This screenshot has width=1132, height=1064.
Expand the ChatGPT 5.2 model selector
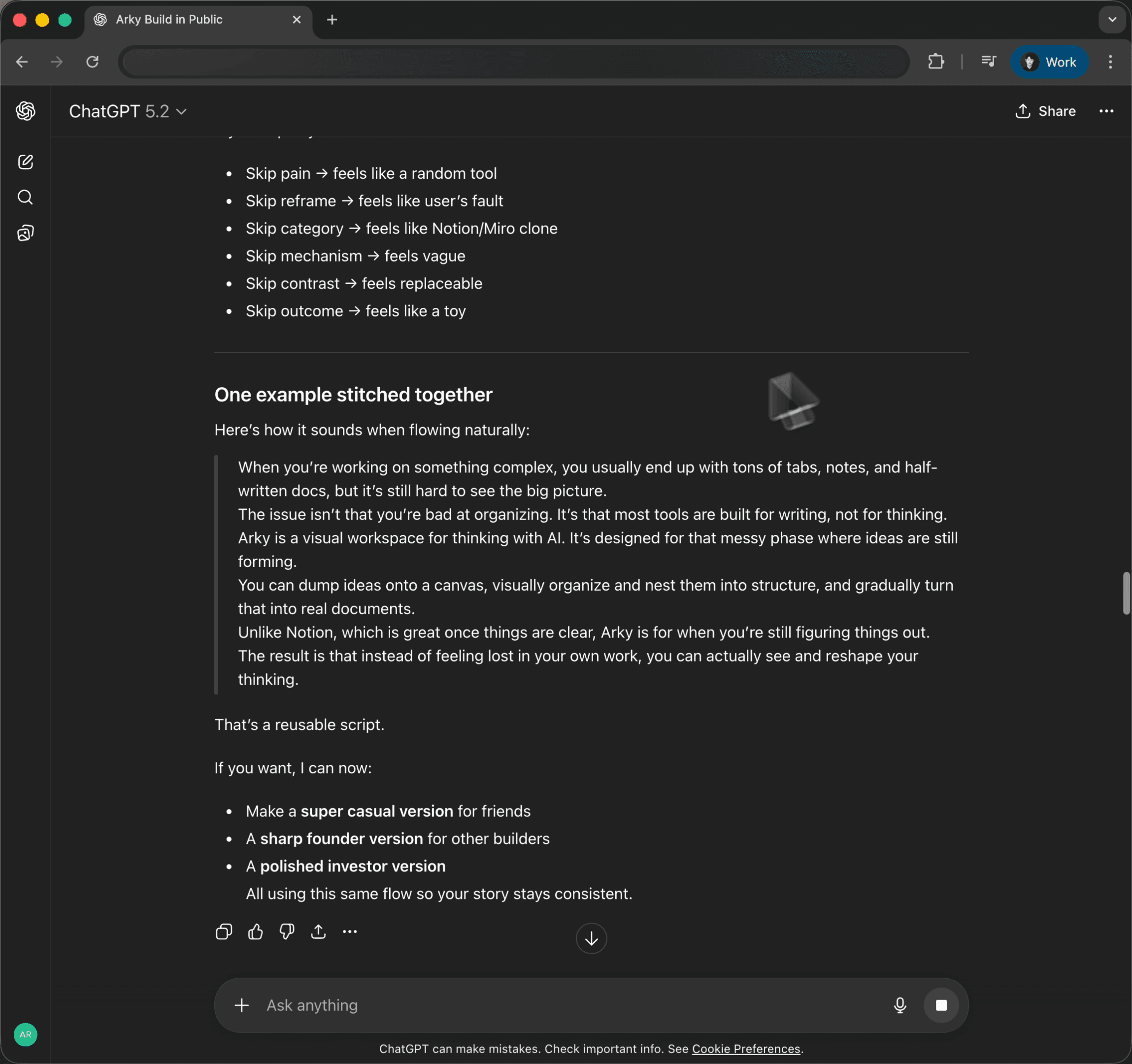tap(128, 112)
